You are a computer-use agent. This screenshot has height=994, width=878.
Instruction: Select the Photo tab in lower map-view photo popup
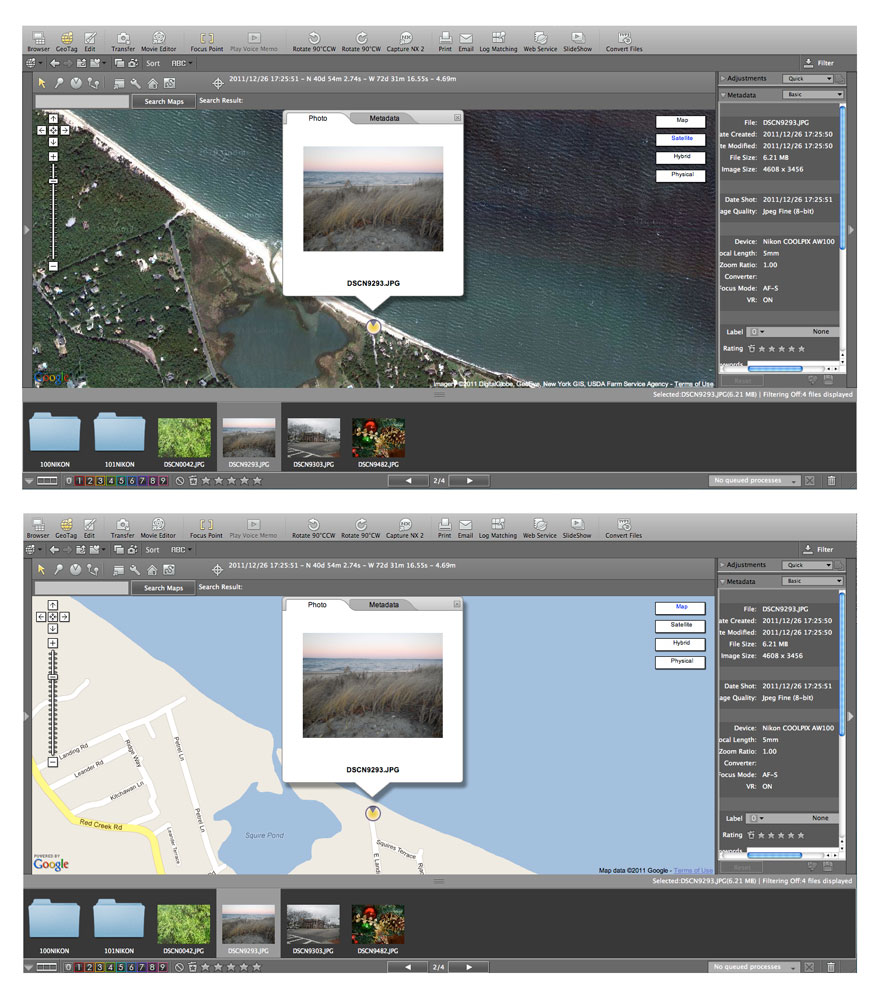[x=317, y=605]
